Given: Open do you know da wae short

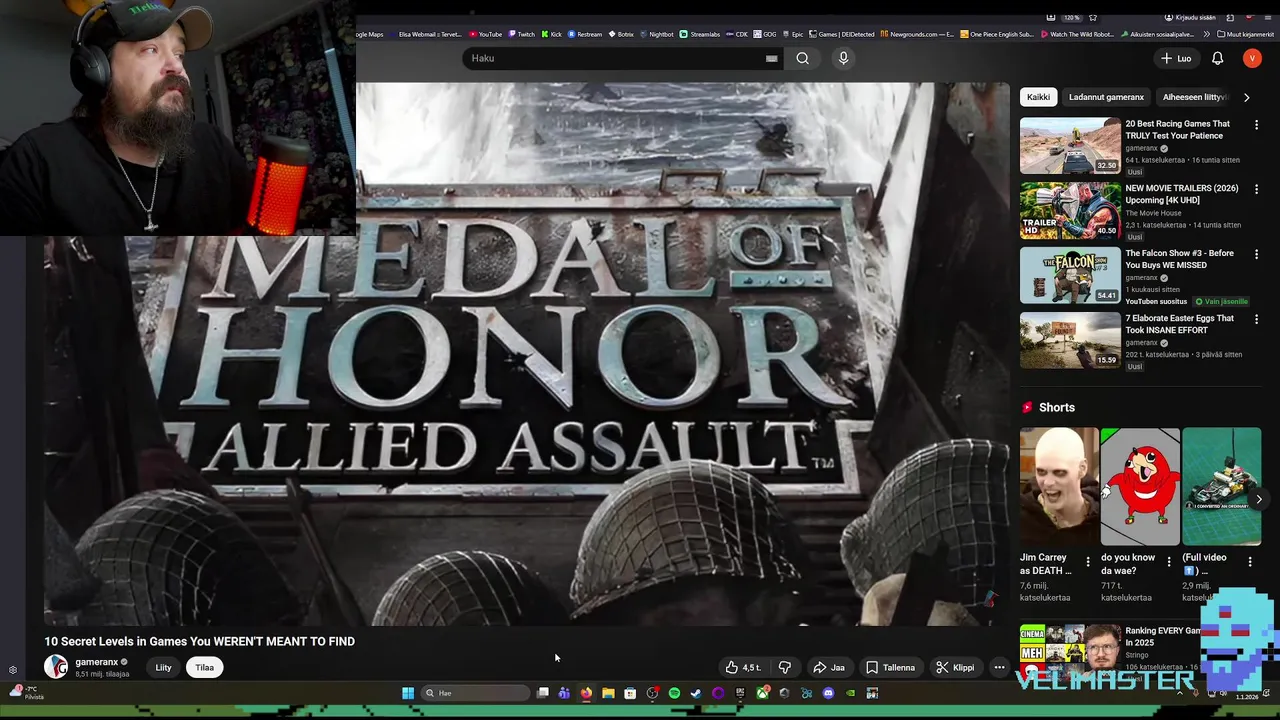Looking at the screenshot, I should coord(1140,487).
